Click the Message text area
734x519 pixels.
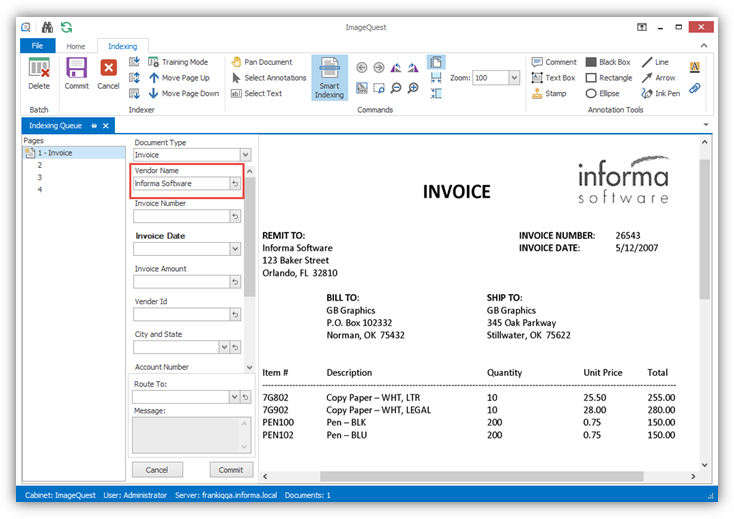191,435
